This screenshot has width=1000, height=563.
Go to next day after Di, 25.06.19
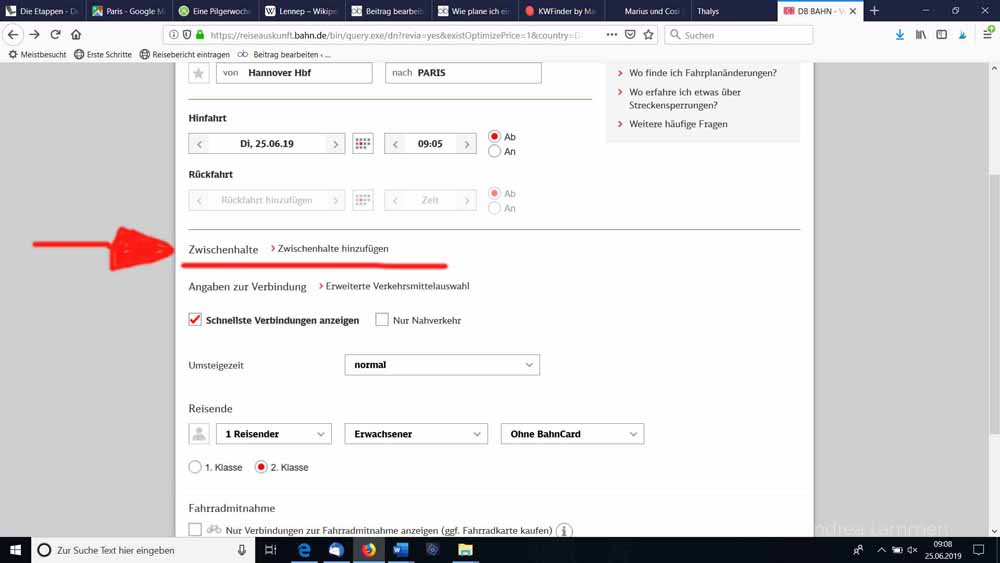335,144
